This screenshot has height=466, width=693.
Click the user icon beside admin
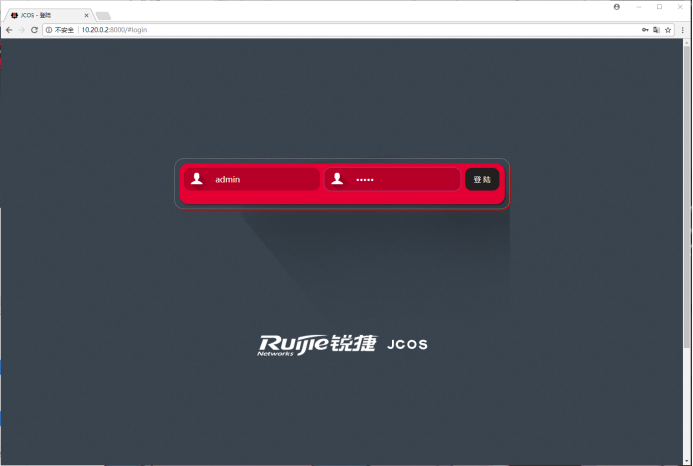click(x=197, y=179)
